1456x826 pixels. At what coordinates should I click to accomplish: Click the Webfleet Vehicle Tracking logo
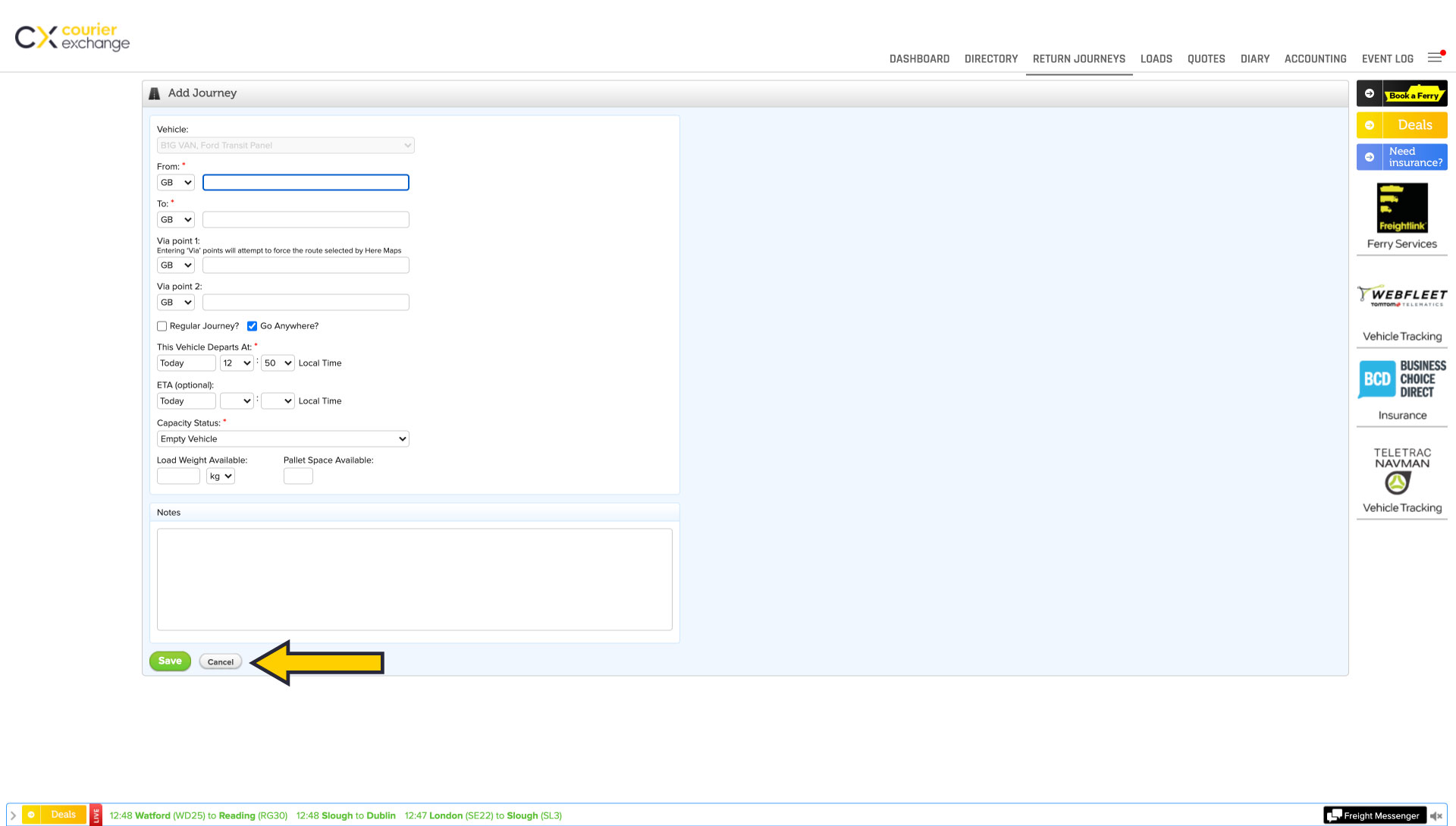point(1401,297)
